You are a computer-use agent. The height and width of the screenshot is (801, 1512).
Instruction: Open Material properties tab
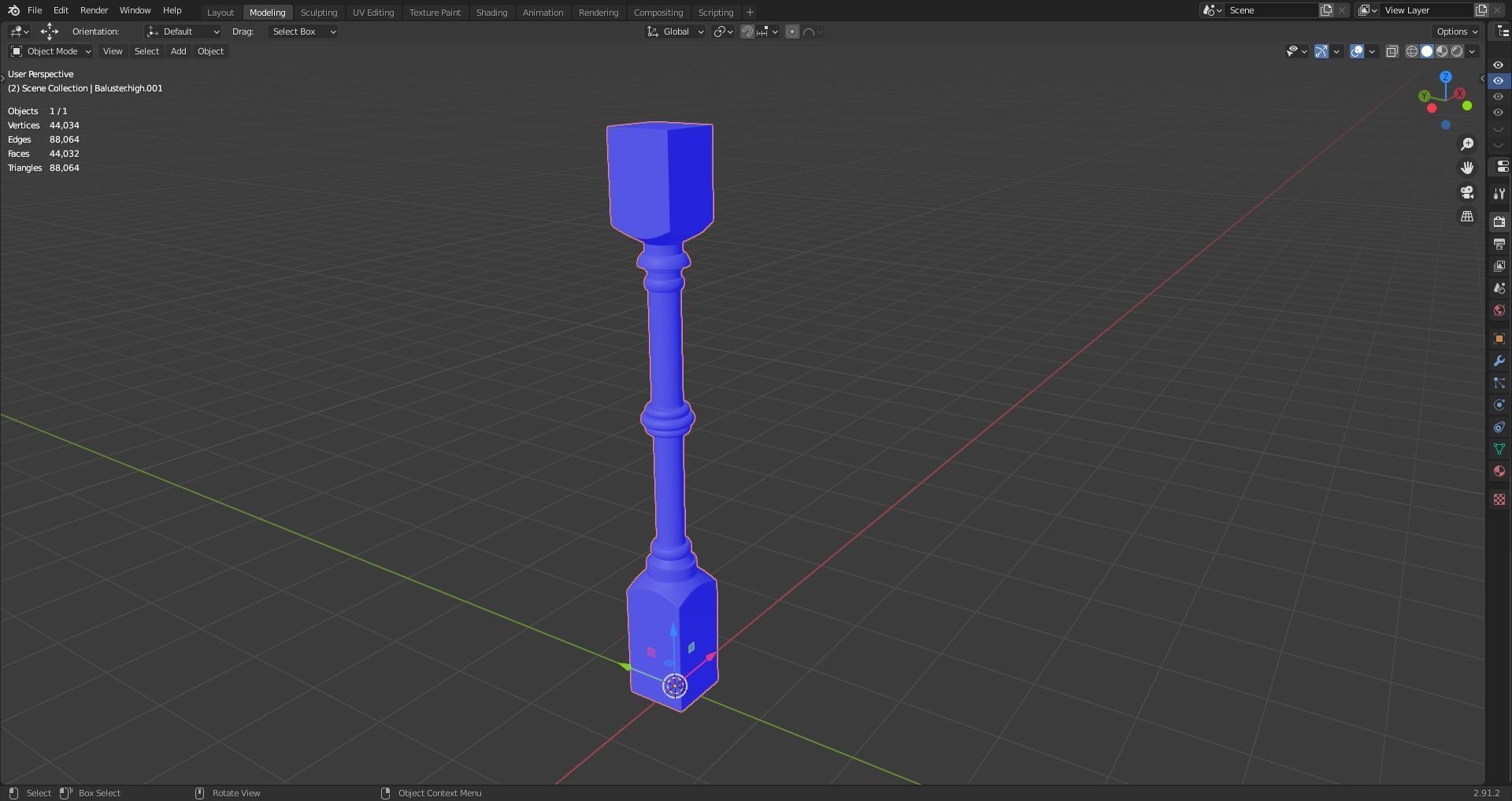[x=1499, y=471]
